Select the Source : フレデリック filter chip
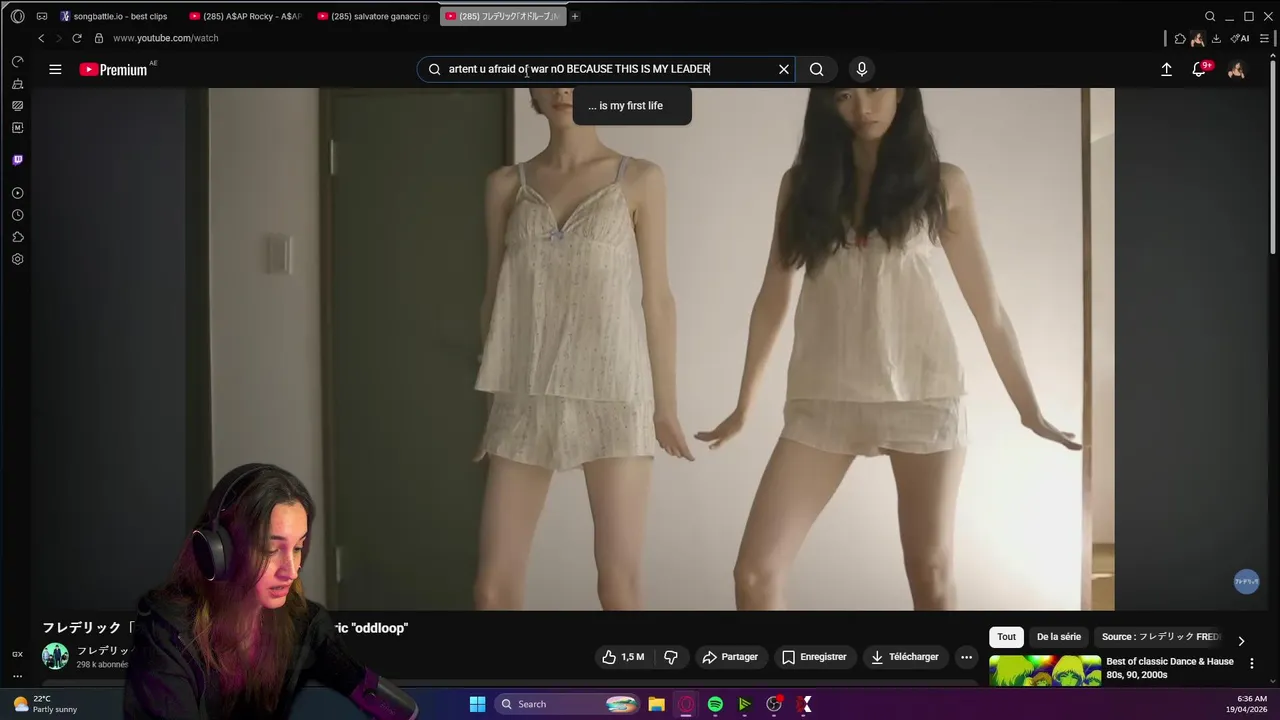 coord(1161,637)
